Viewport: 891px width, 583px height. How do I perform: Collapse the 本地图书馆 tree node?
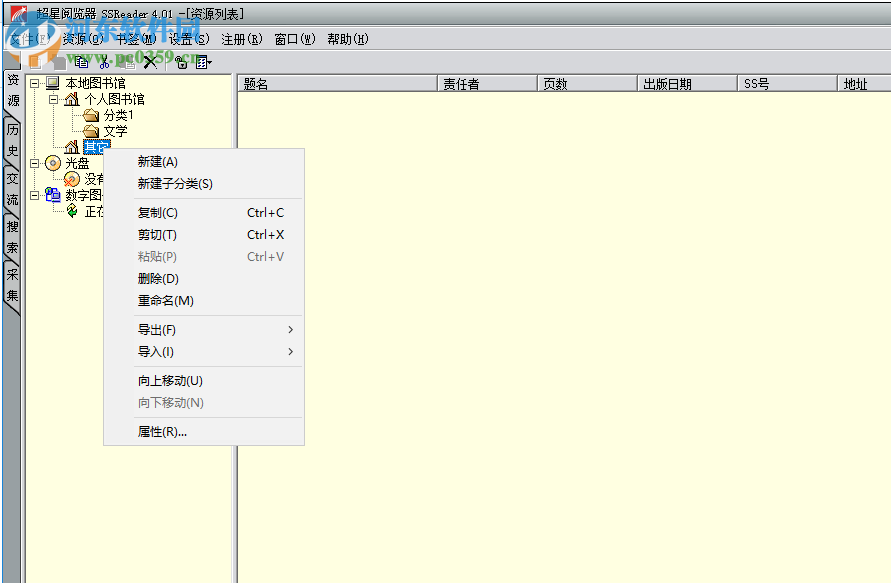click(x=35, y=82)
